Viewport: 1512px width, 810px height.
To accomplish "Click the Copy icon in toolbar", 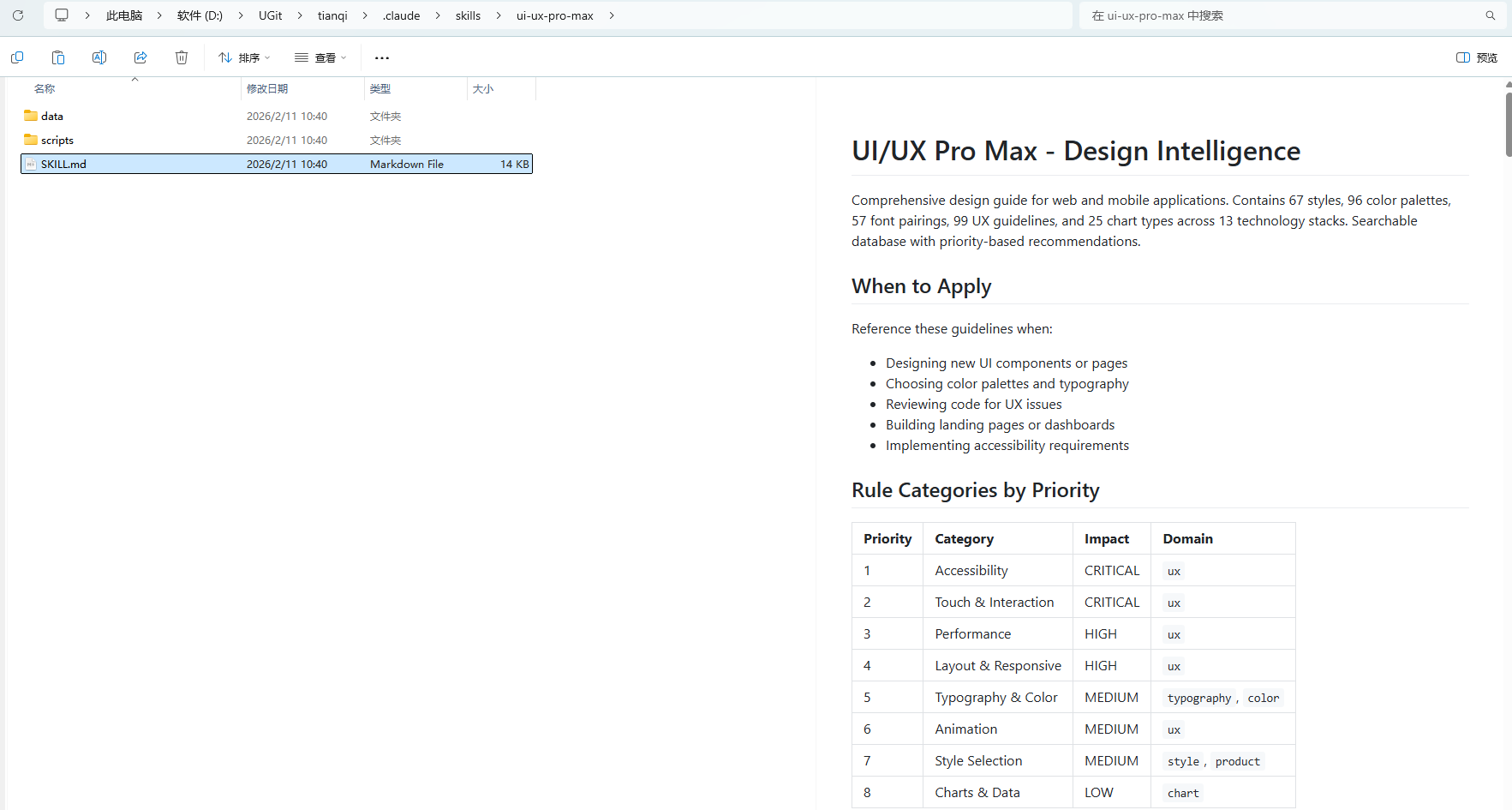I will coord(17,57).
